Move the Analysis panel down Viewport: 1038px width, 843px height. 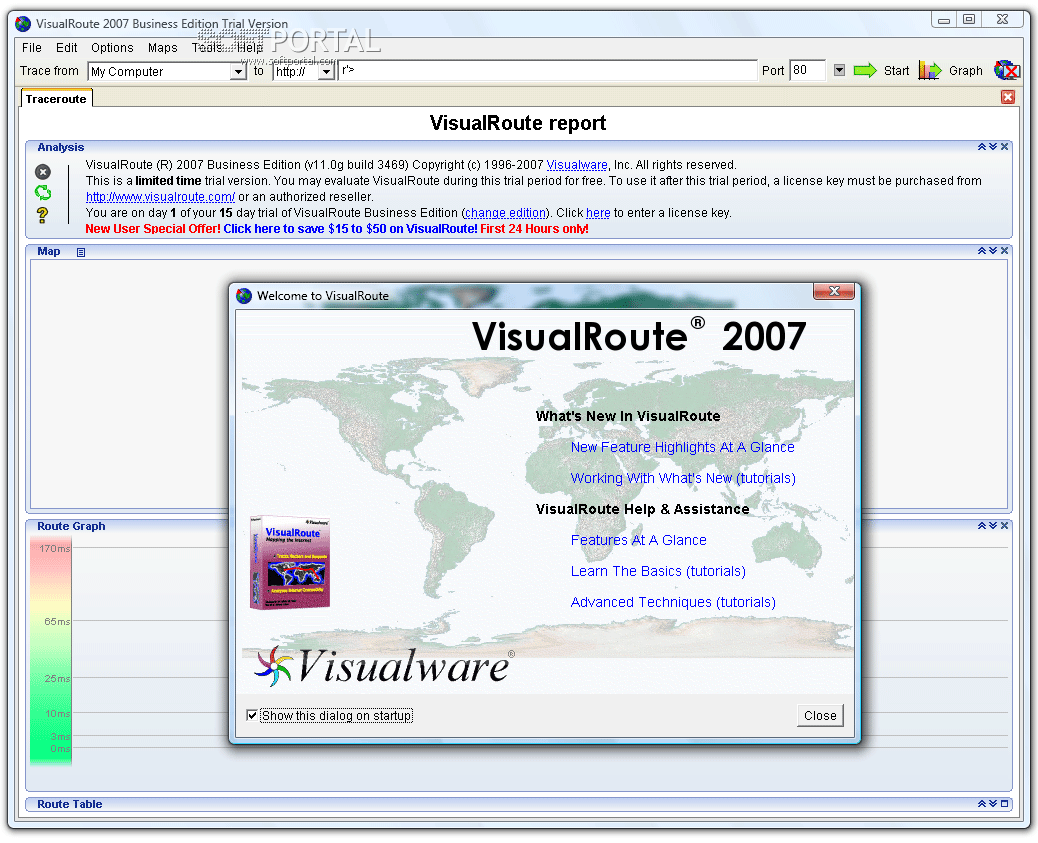click(993, 147)
